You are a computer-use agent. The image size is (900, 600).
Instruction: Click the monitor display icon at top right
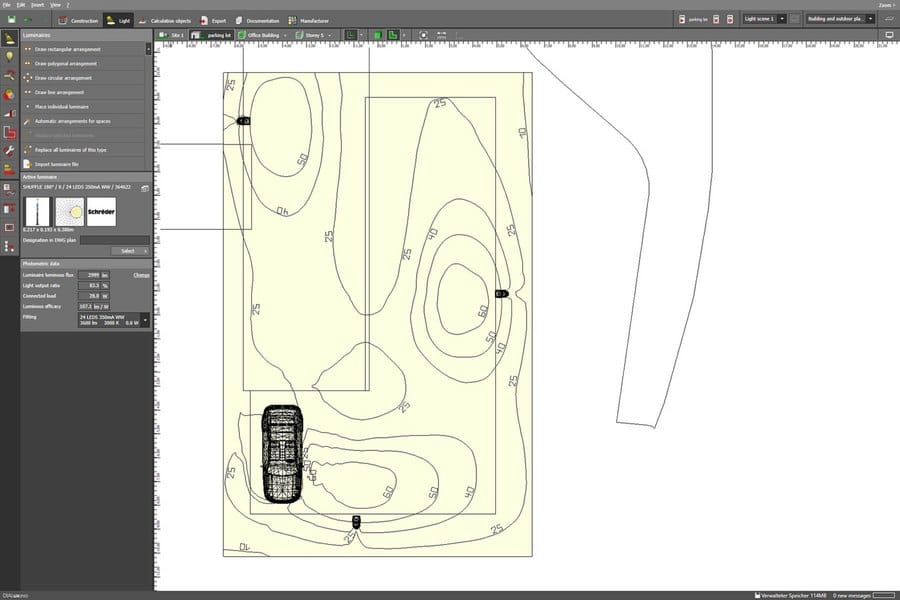click(x=889, y=35)
